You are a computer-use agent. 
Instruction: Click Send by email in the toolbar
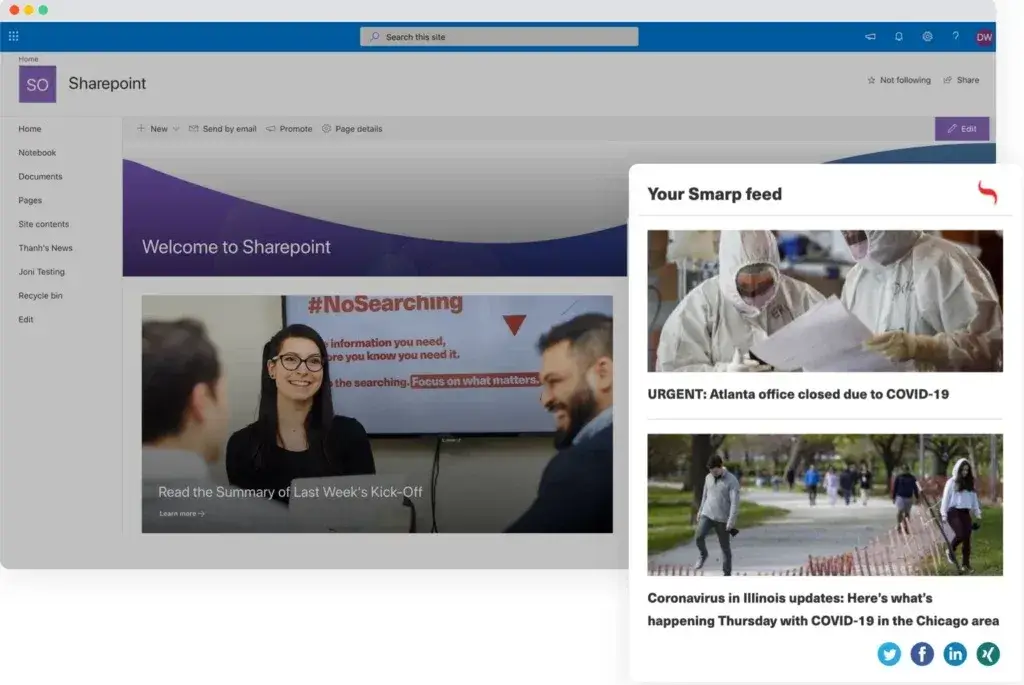[x=222, y=129]
